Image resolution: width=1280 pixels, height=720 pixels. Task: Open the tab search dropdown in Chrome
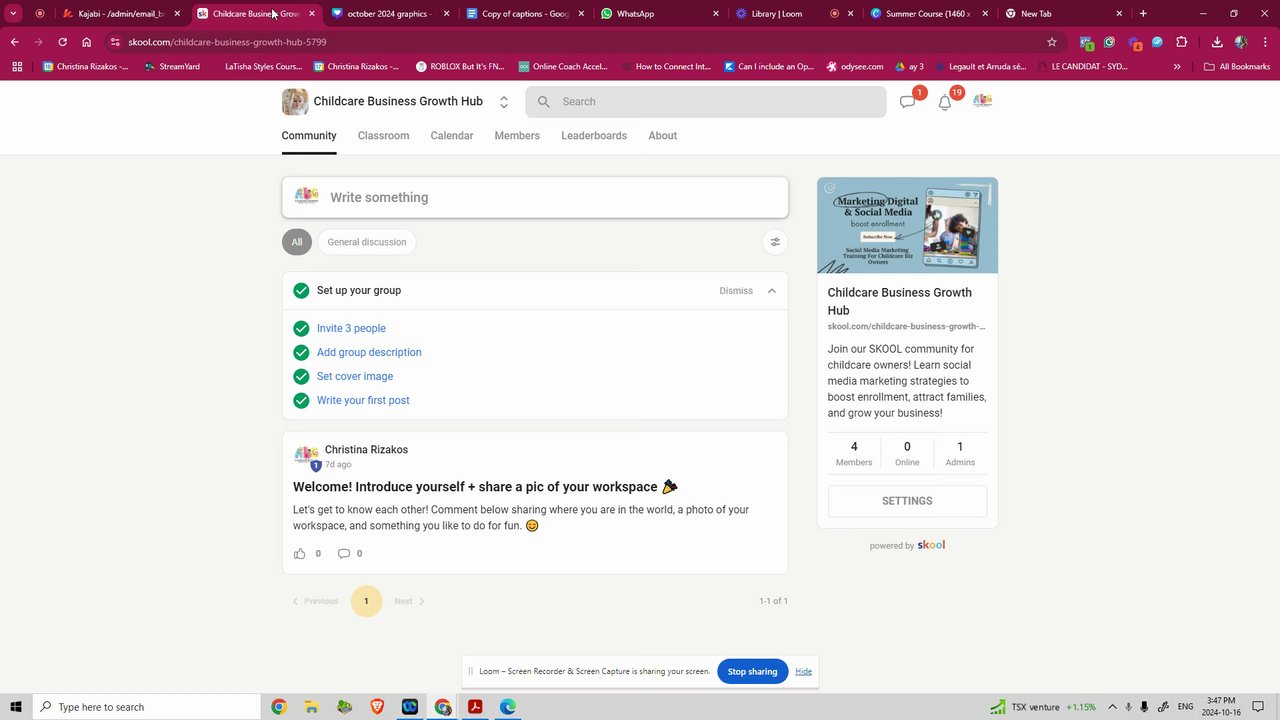tap(14, 14)
